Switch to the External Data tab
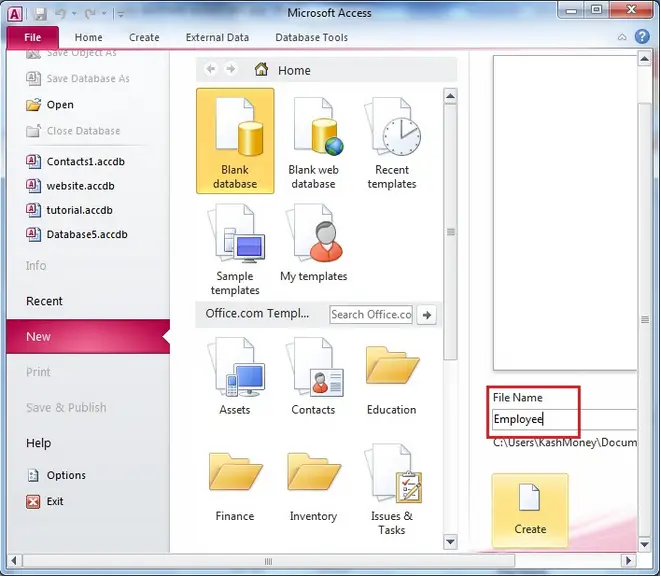The width and height of the screenshot is (661, 577). (x=217, y=38)
